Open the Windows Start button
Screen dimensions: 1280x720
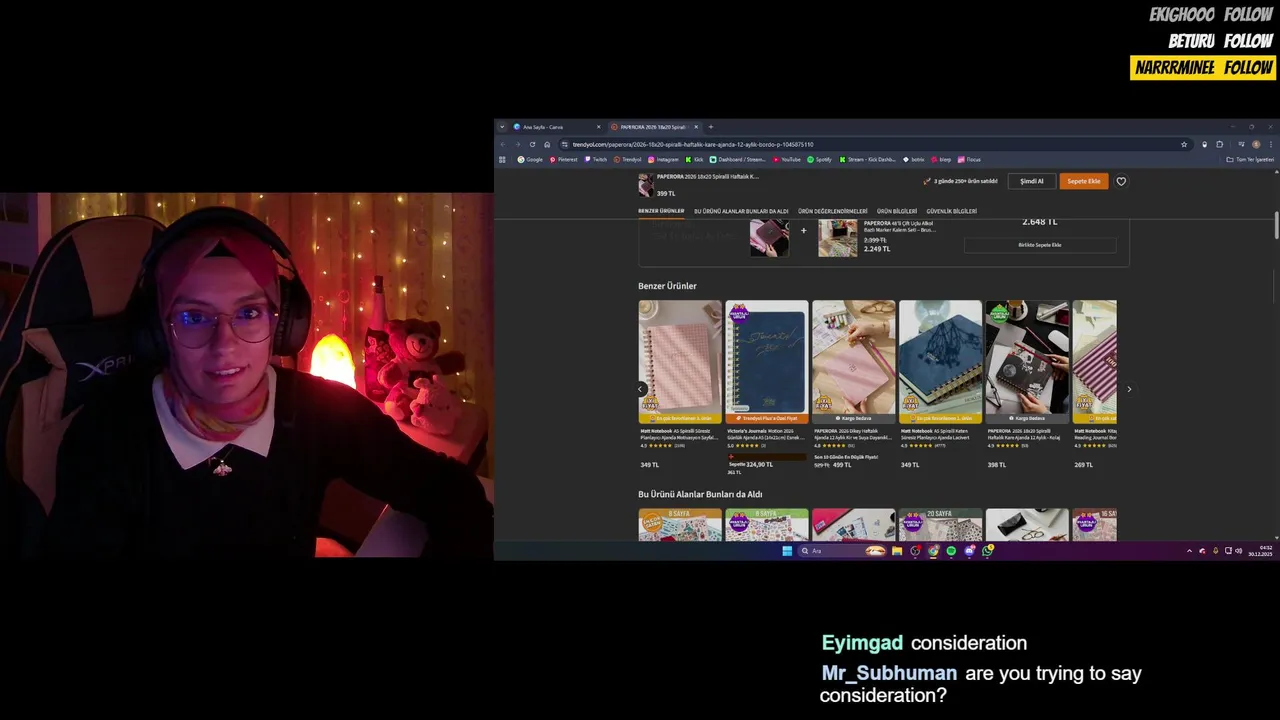pos(787,551)
